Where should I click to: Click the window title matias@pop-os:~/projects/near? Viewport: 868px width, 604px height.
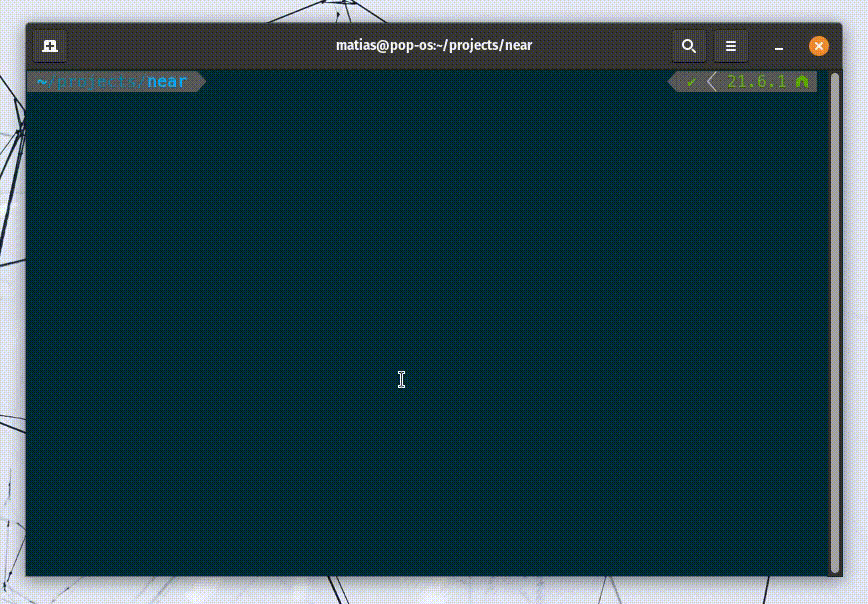(434, 46)
